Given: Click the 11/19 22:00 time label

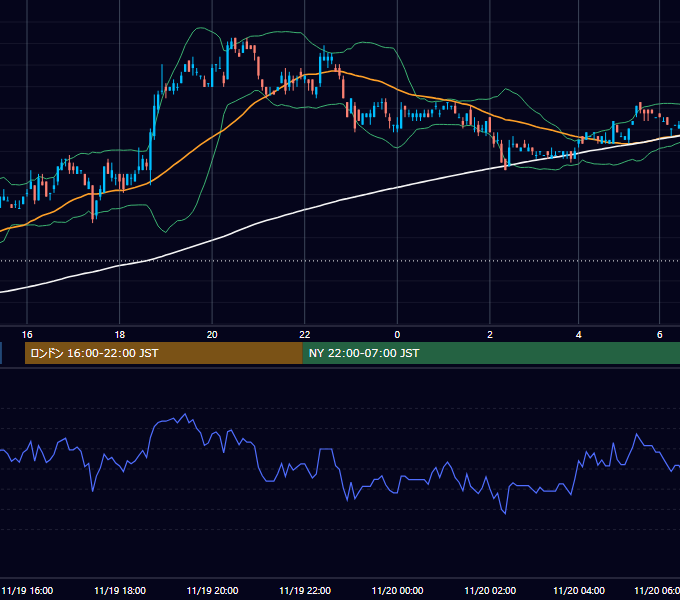Looking at the screenshot, I should tap(305, 590).
